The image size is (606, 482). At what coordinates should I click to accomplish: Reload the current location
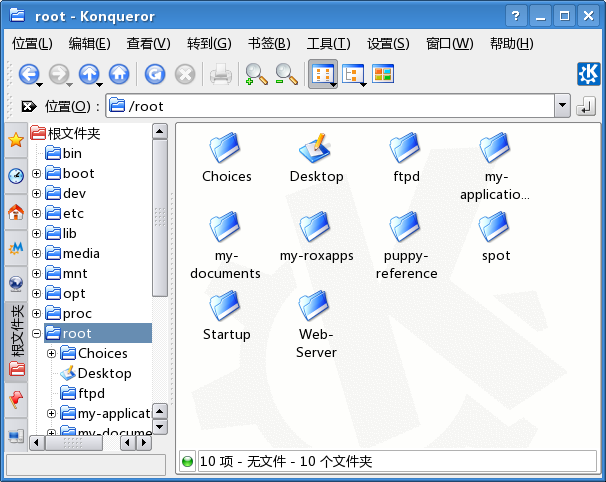[x=155, y=74]
